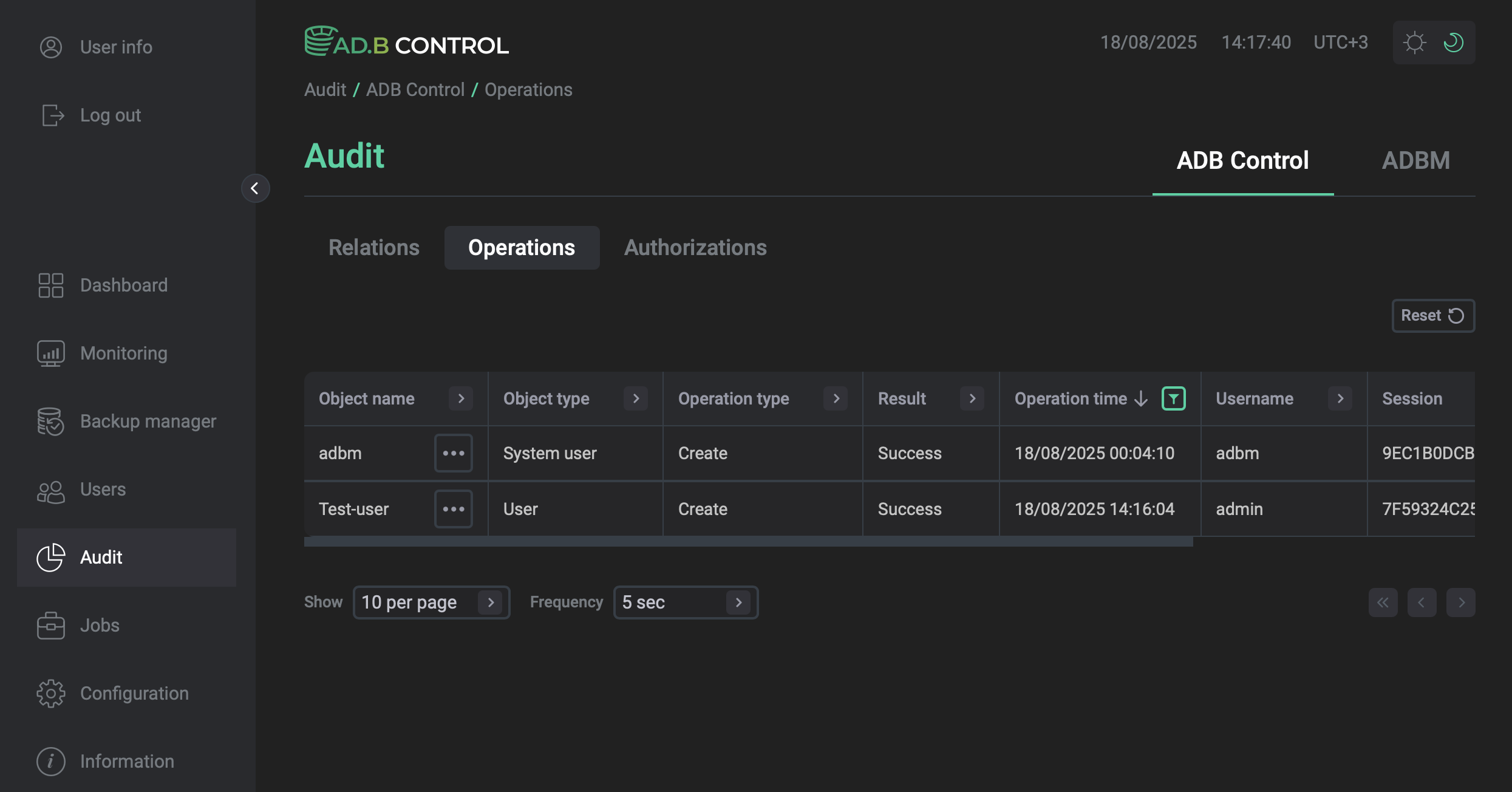Image resolution: width=1512 pixels, height=792 pixels.
Task: Open the Information section
Action: [x=127, y=761]
